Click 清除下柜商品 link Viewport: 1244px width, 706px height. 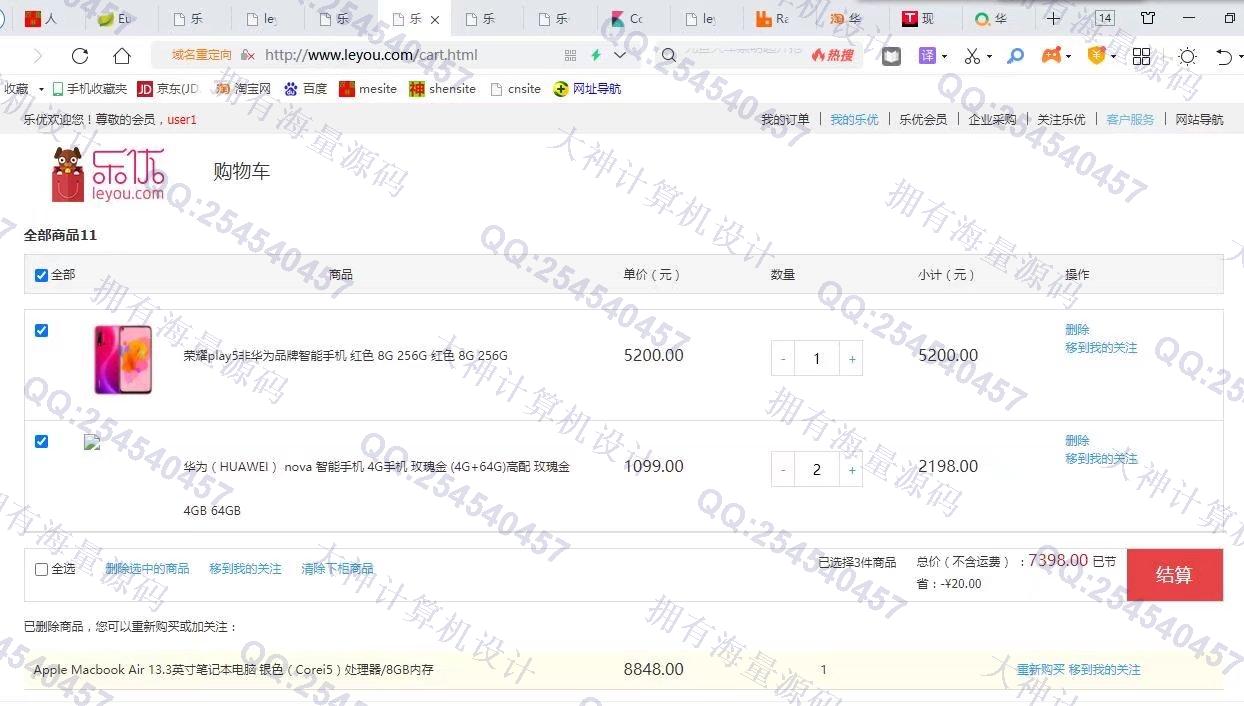pyautogui.click(x=337, y=569)
